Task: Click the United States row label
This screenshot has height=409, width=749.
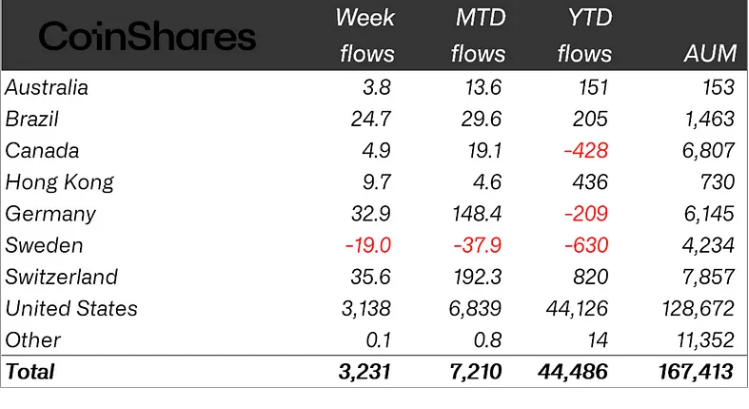Action: tap(71, 308)
